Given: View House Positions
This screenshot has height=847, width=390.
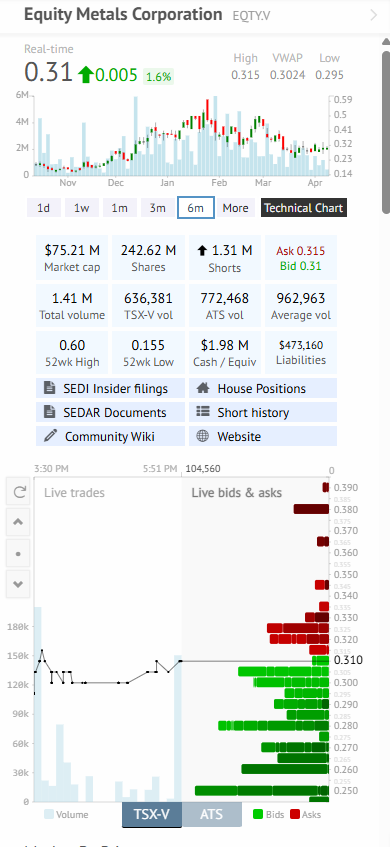Looking at the screenshot, I should tap(263, 388).
